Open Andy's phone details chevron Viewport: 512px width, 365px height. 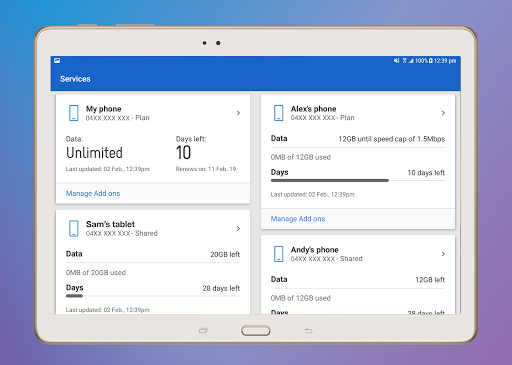443,254
